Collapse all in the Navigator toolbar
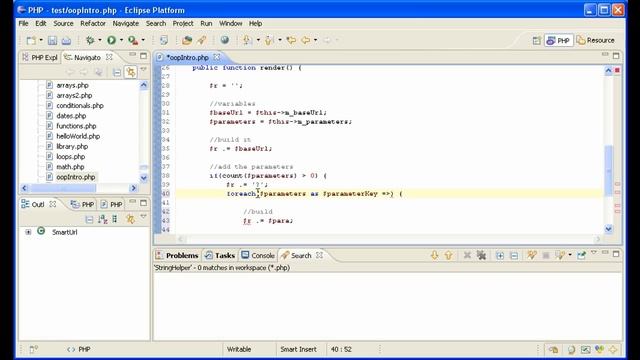 (x=117, y=73)
